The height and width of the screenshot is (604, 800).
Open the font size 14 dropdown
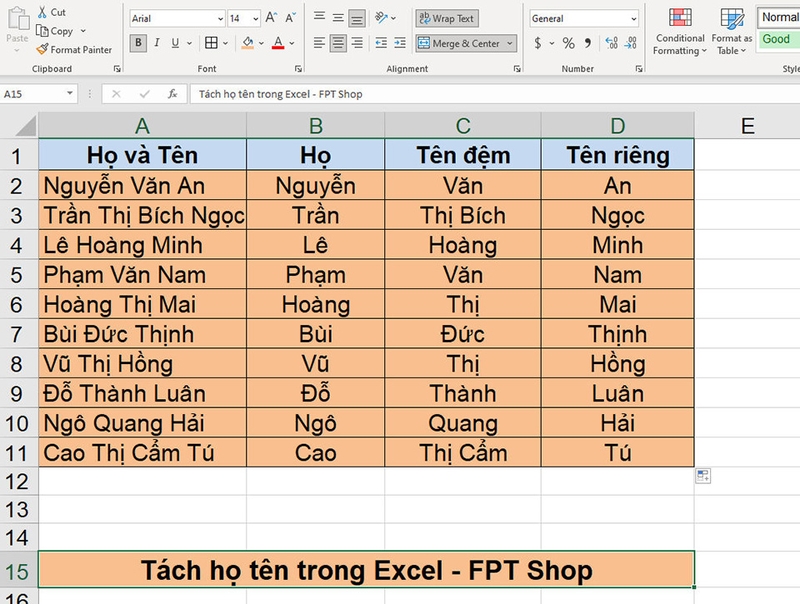(x=256, y=19)
